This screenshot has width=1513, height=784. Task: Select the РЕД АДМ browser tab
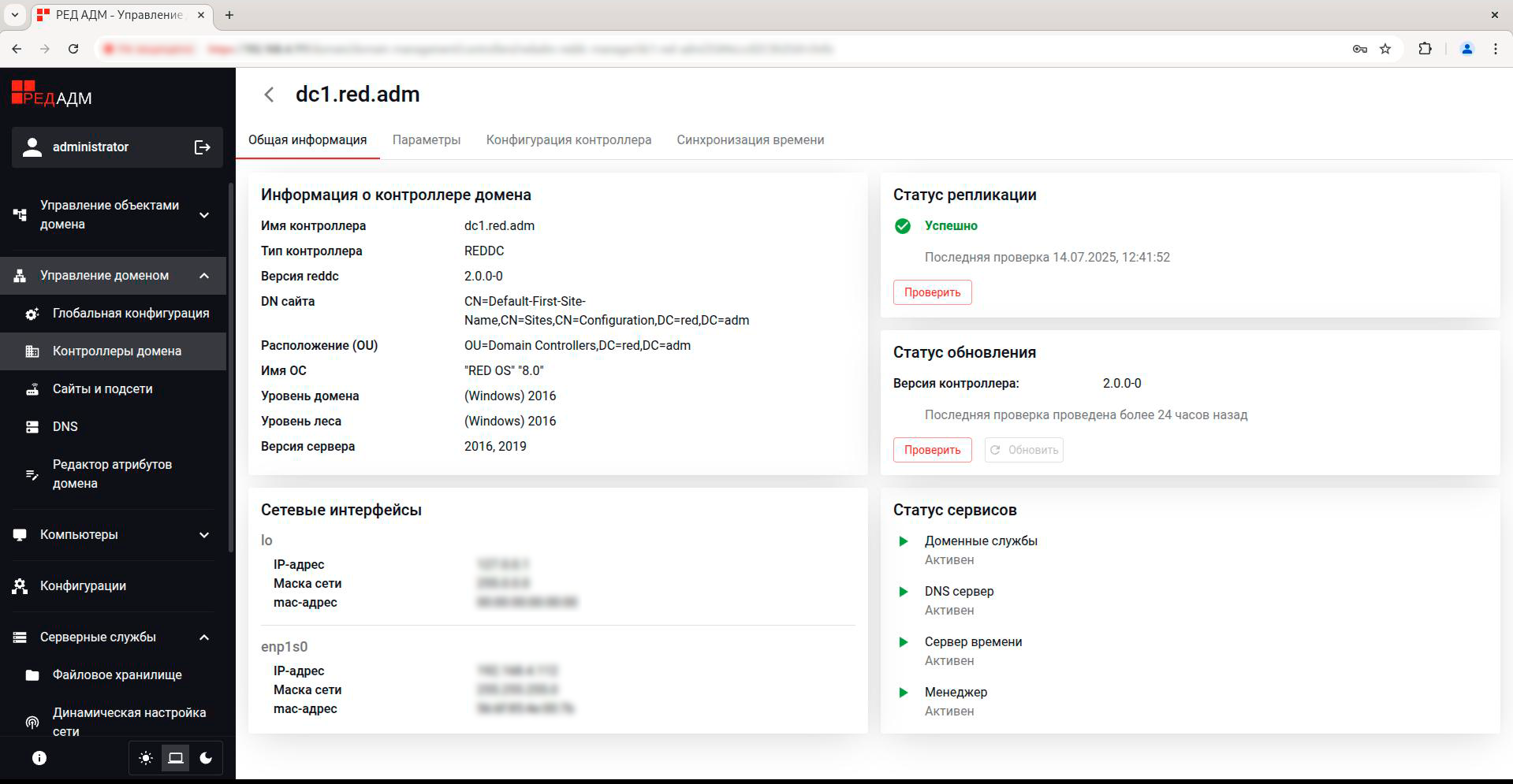point(122,15)
